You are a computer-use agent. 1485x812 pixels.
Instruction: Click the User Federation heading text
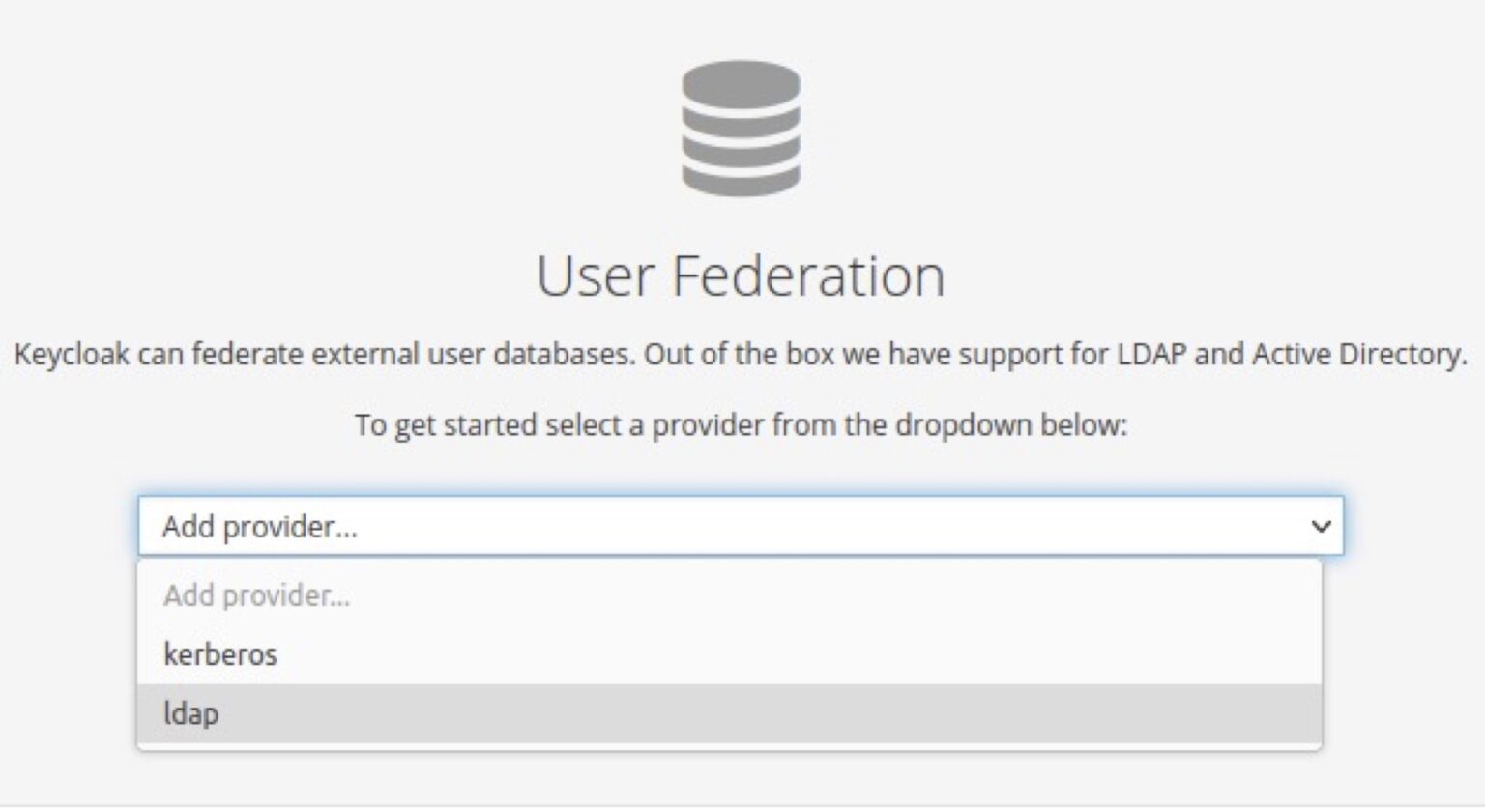(x=741, y=275)
